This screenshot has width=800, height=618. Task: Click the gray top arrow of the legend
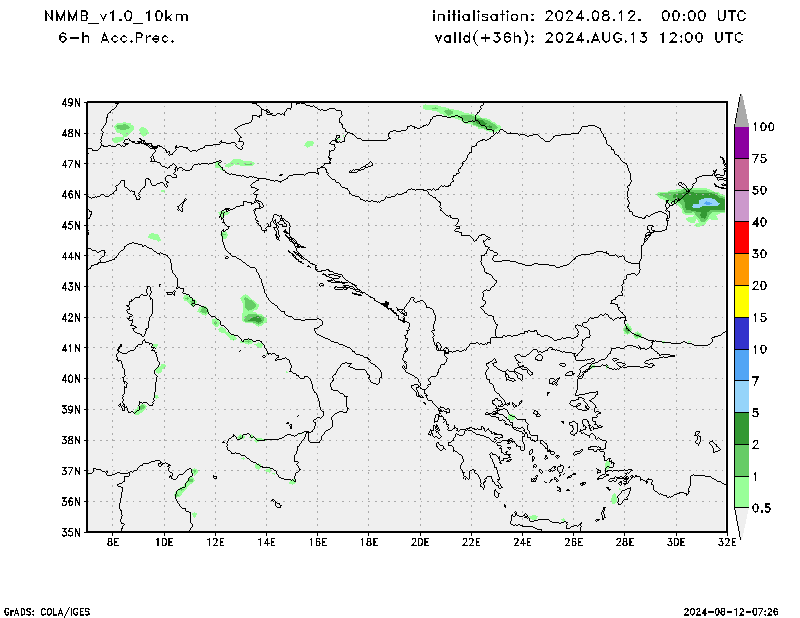741,110
